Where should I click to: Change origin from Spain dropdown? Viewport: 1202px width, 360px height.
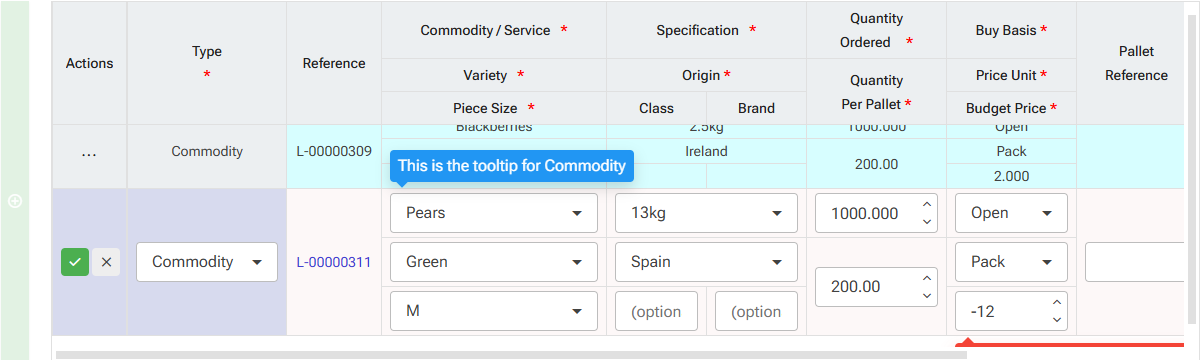pyautogui.click(x=706, y=262)
